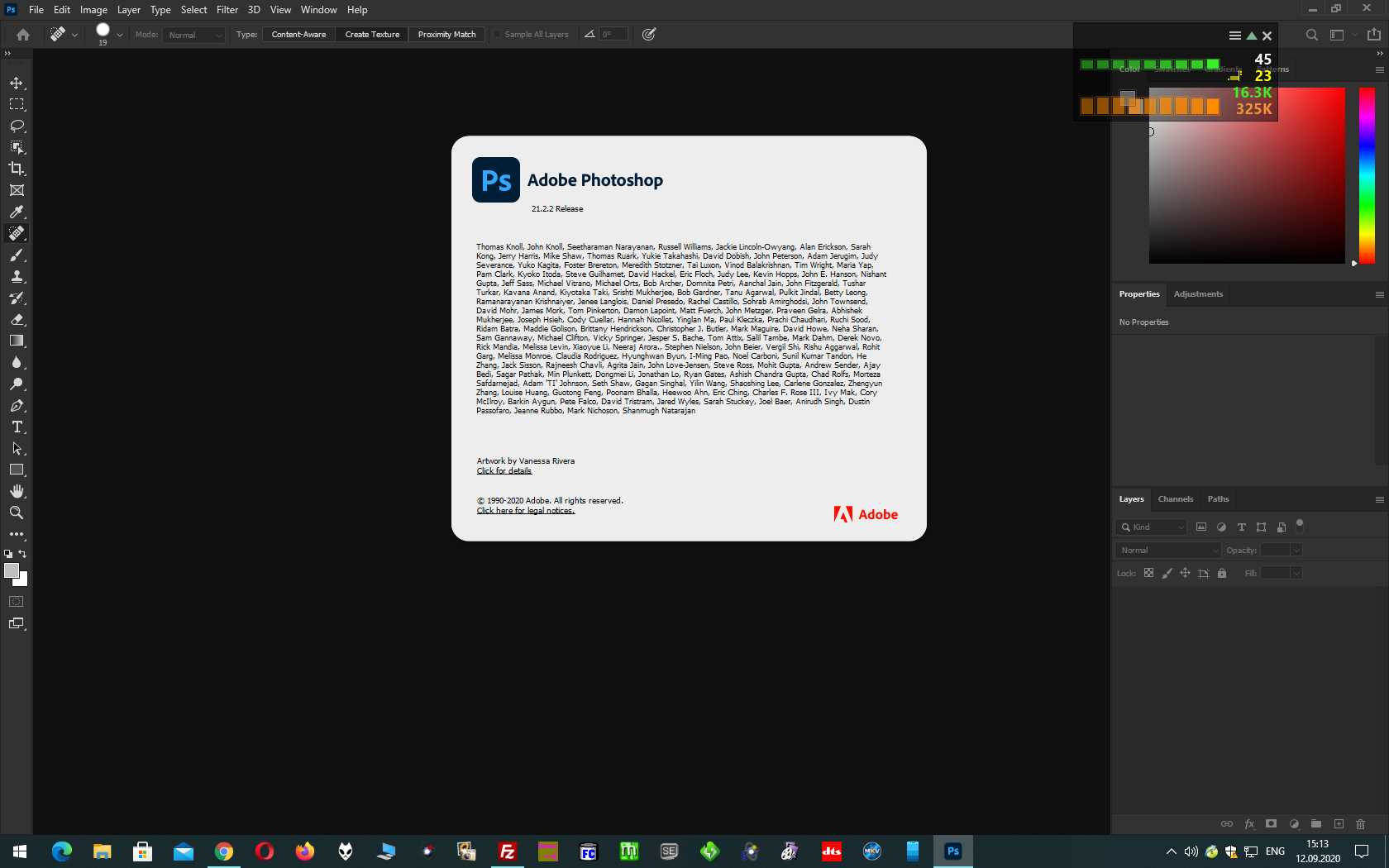1389x868 pixels.
Task: Select the Move tool
Action: [17, 83]
